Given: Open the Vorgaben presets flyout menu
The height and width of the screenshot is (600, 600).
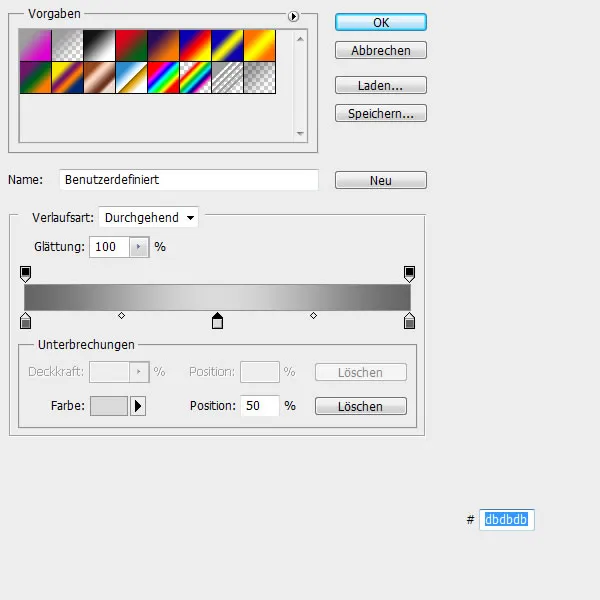Looking at the screenshot, I should click(293, 16).
